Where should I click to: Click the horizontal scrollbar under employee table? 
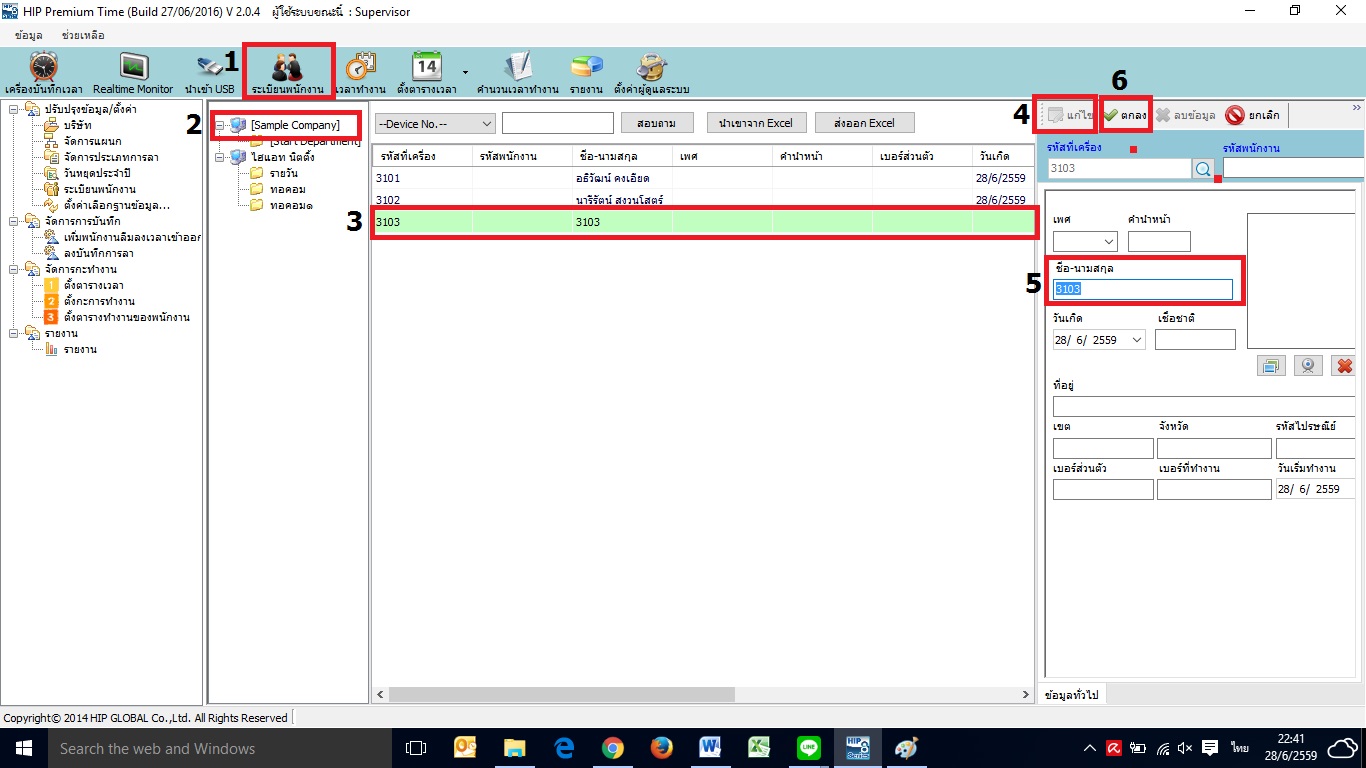pyautogui.click(x=560, y=694)
